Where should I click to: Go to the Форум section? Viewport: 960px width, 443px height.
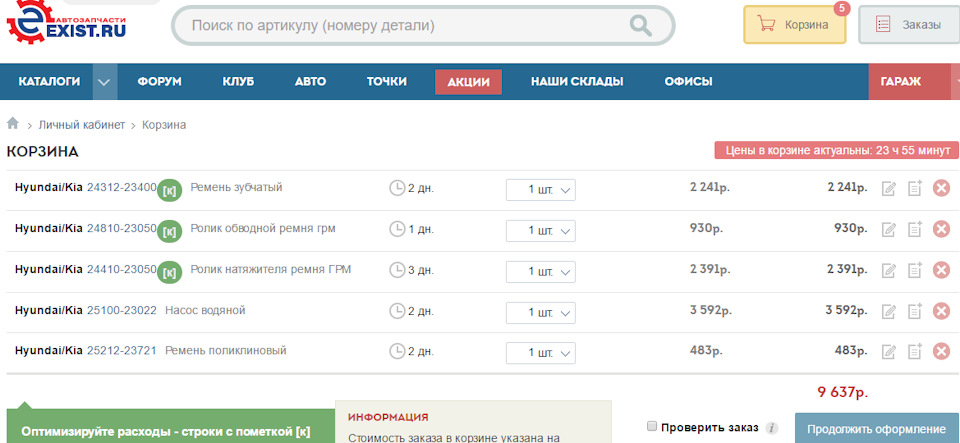tap(159, 81)
